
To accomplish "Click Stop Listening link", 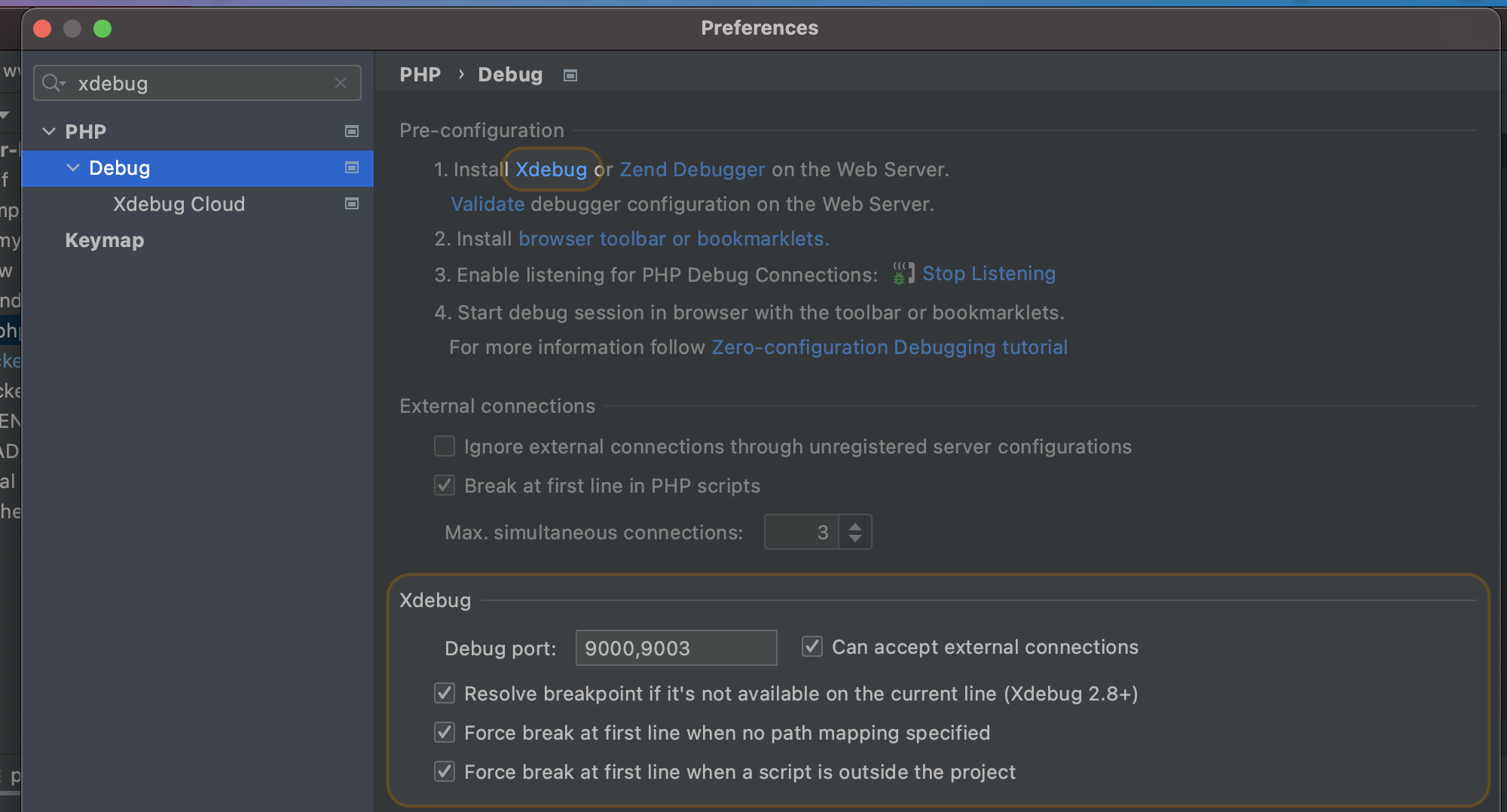I will tap(989, 273).
